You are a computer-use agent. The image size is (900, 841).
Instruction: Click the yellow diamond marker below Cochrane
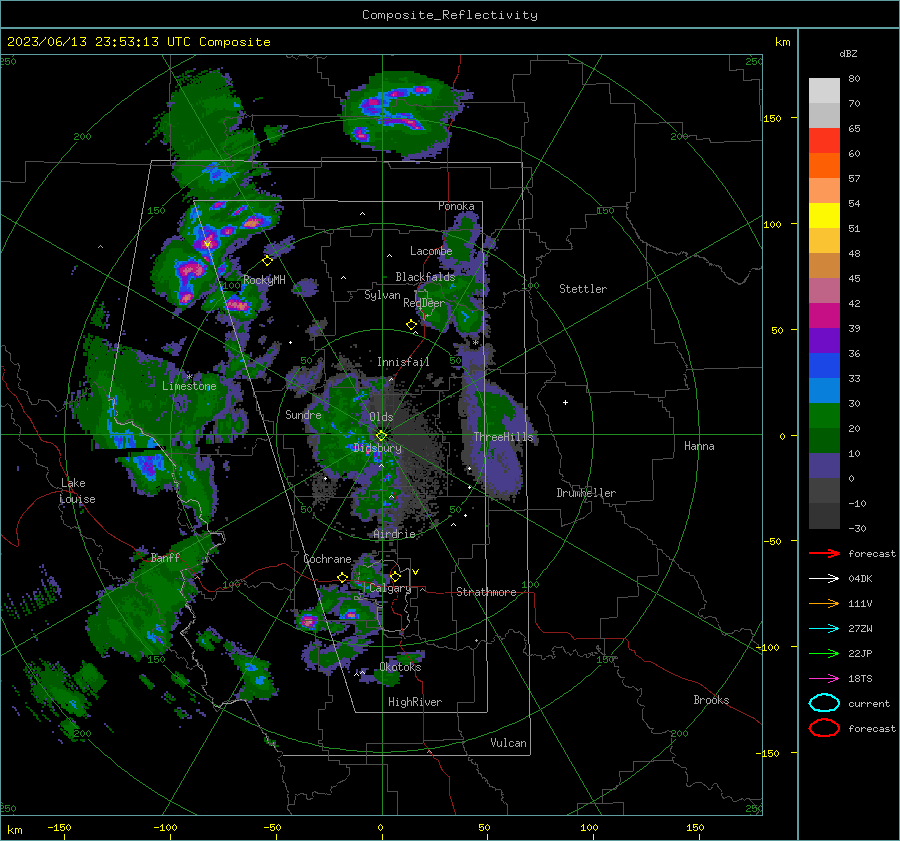click(343, 577)
